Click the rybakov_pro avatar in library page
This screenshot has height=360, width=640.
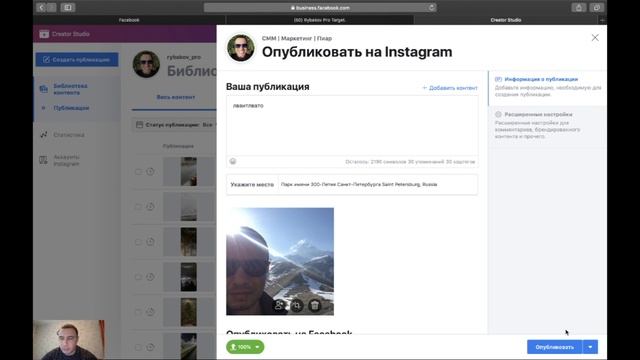click(146, 64)
